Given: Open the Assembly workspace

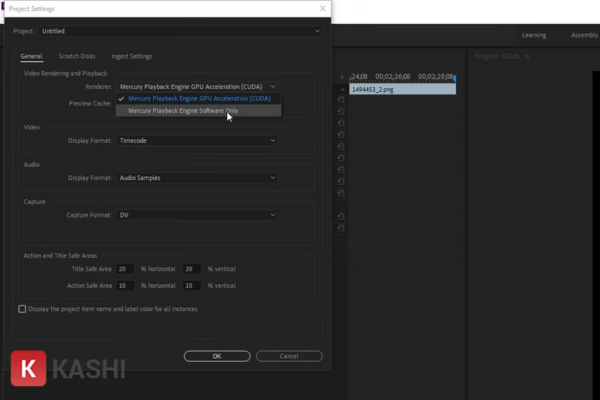Looking at the screenshot, I should coord(585,35).
